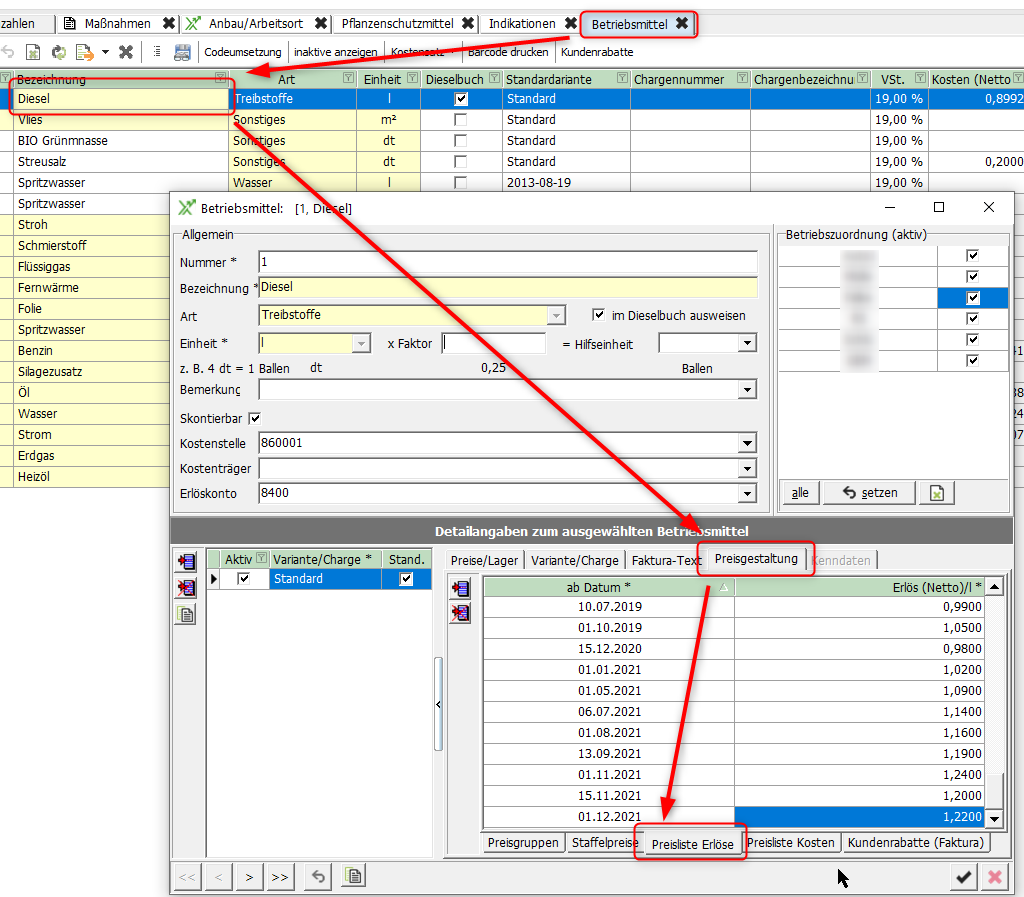
Task: Delete row icon beside price list
Action: pos(460,613)
